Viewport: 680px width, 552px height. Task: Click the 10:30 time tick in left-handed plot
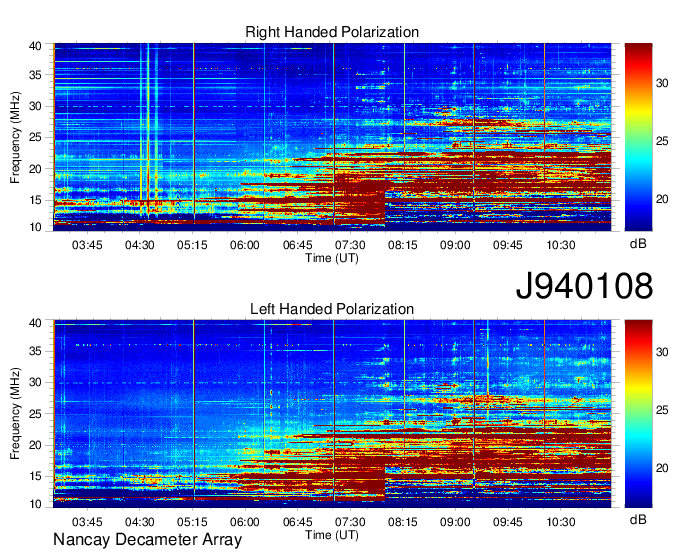tap(560, 522)
